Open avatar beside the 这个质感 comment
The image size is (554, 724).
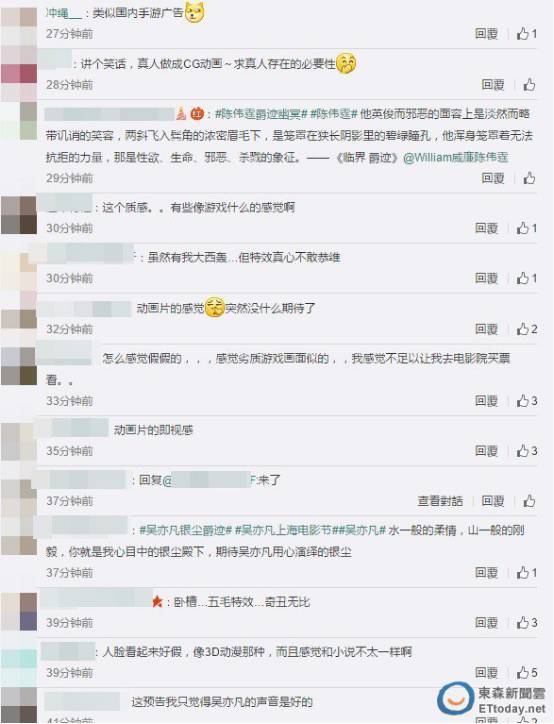pyautogui.click(x=18, y=215)
